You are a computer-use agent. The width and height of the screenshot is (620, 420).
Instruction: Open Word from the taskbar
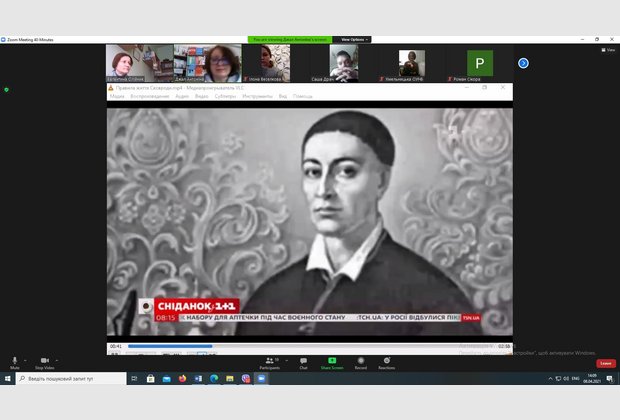tap(198, 379)
